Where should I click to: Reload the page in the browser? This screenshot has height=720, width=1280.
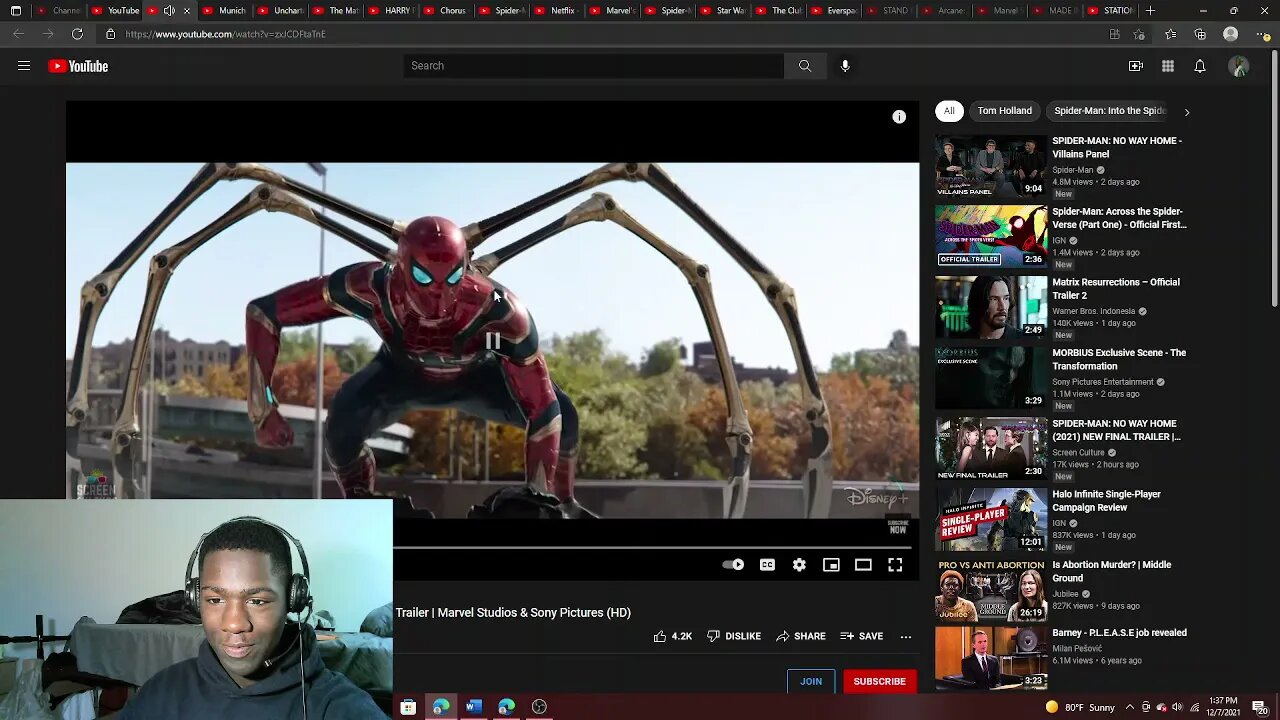tap(77, 34)
